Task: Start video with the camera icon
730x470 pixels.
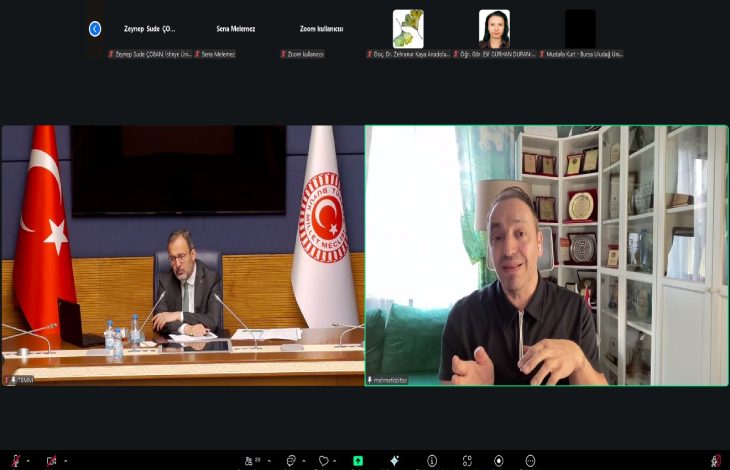Action: tap(51, 461)
